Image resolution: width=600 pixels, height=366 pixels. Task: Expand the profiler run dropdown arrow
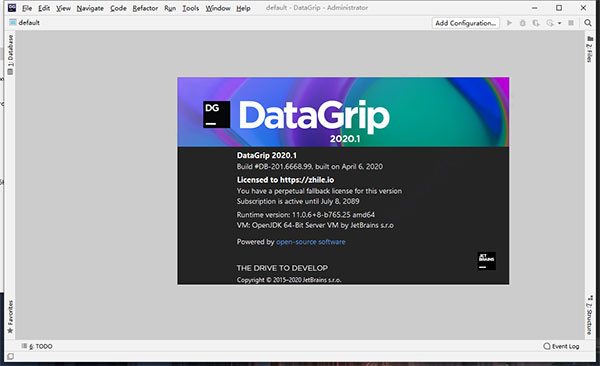[x=559, y=23]
